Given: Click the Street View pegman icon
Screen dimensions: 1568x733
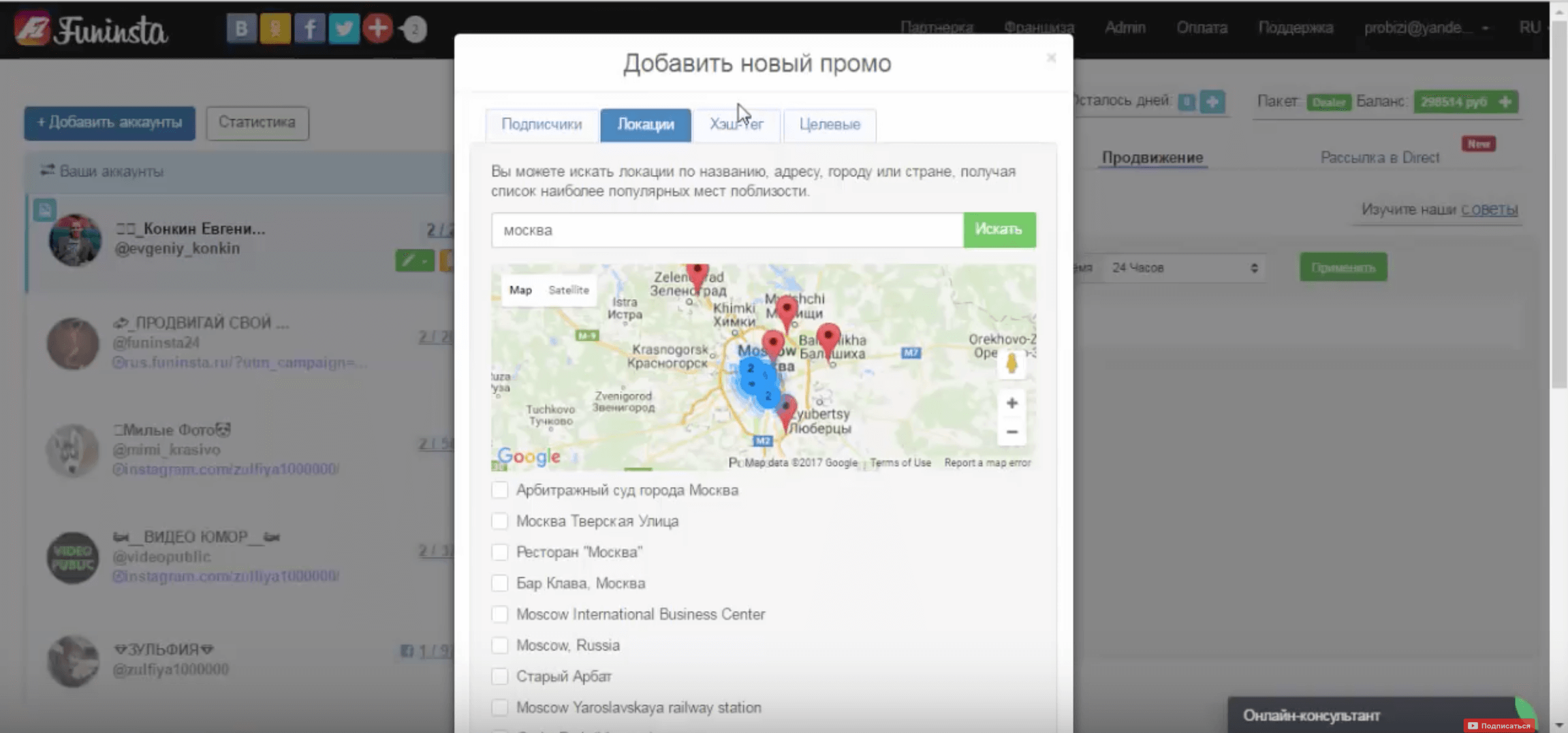Looking at the screenshot, I should [x=1012, y=364].
